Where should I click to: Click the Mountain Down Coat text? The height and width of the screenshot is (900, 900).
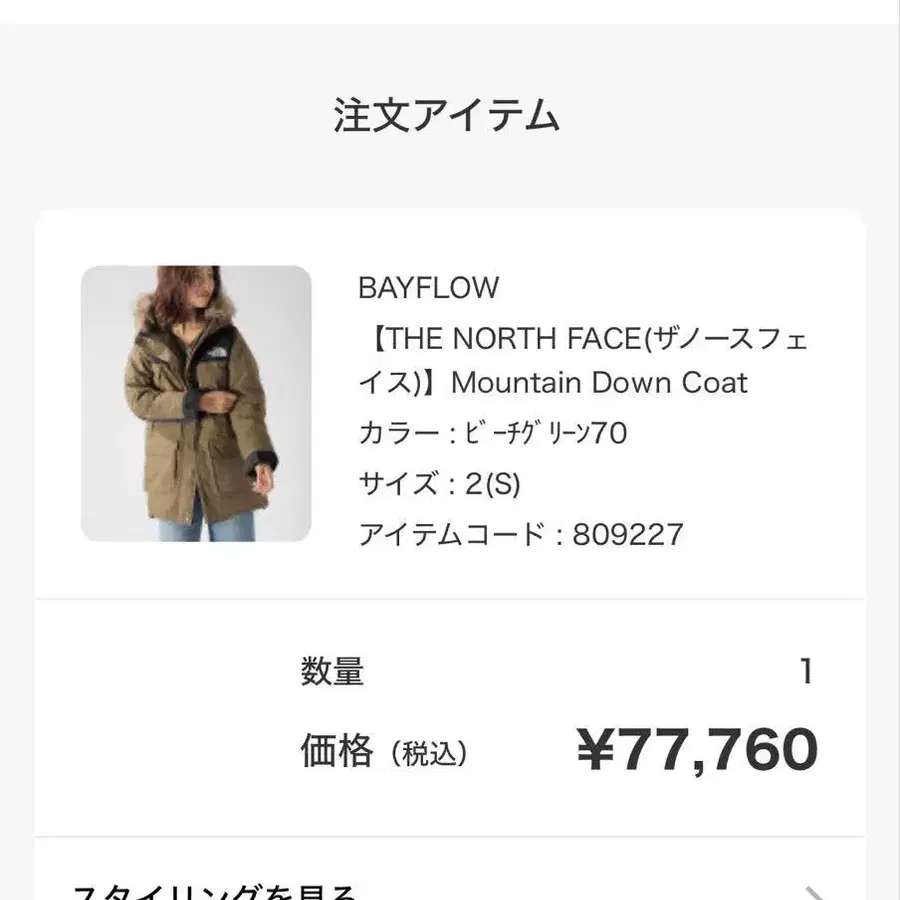[x=599, y=383]
